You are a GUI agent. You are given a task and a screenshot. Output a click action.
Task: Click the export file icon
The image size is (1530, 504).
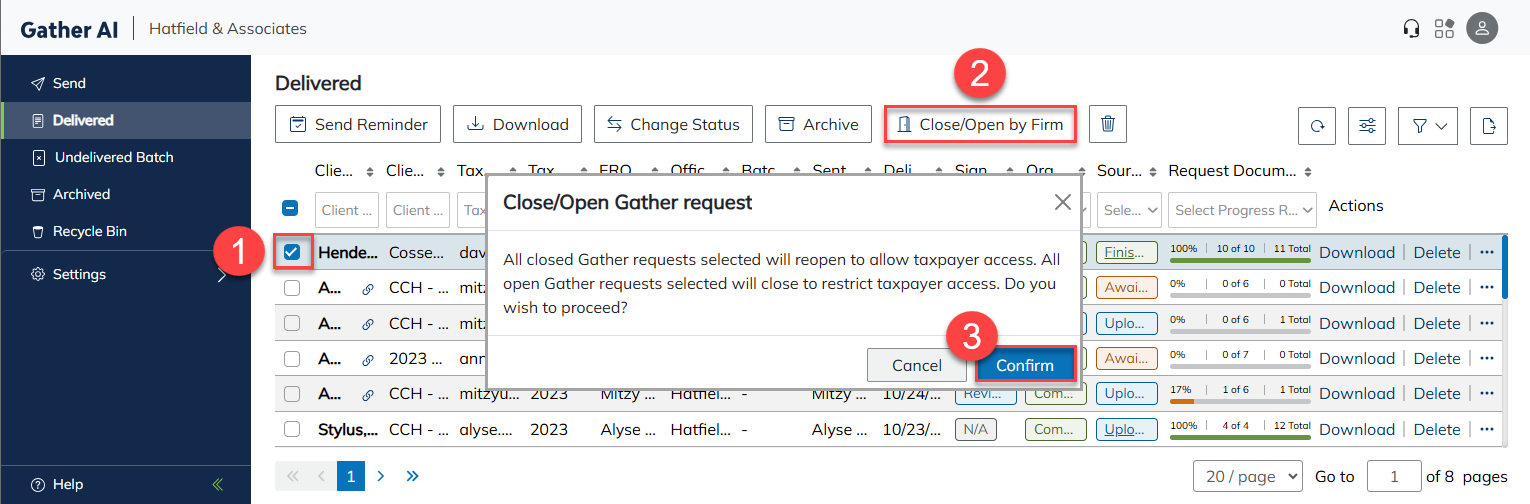[1489, 126]
